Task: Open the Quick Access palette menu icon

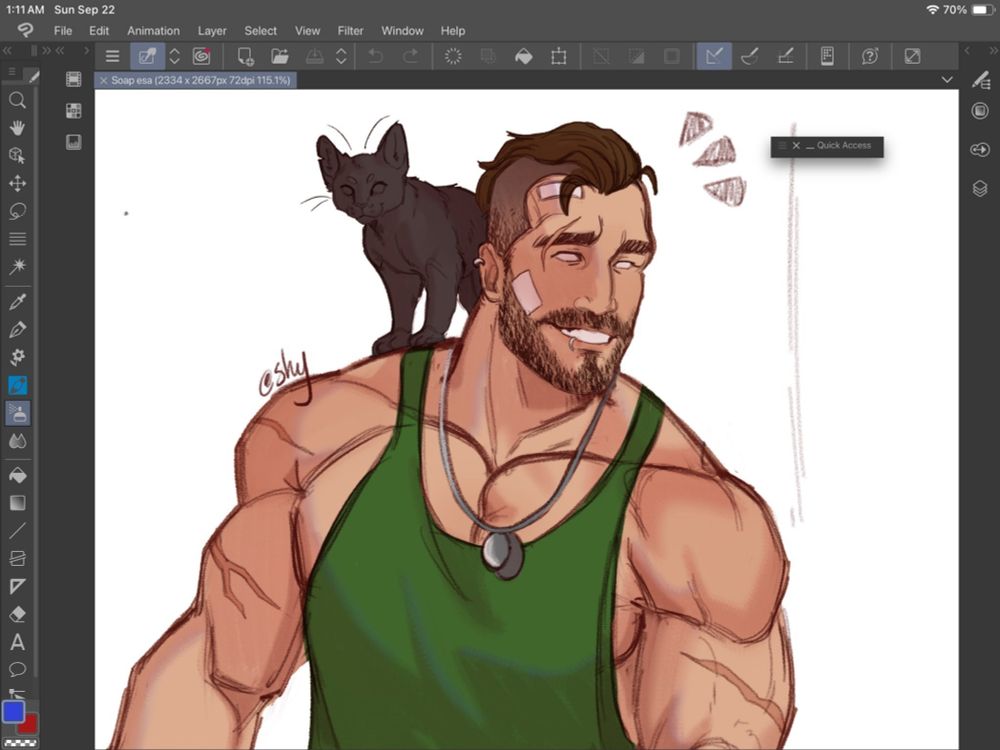Action: [783, 146]
